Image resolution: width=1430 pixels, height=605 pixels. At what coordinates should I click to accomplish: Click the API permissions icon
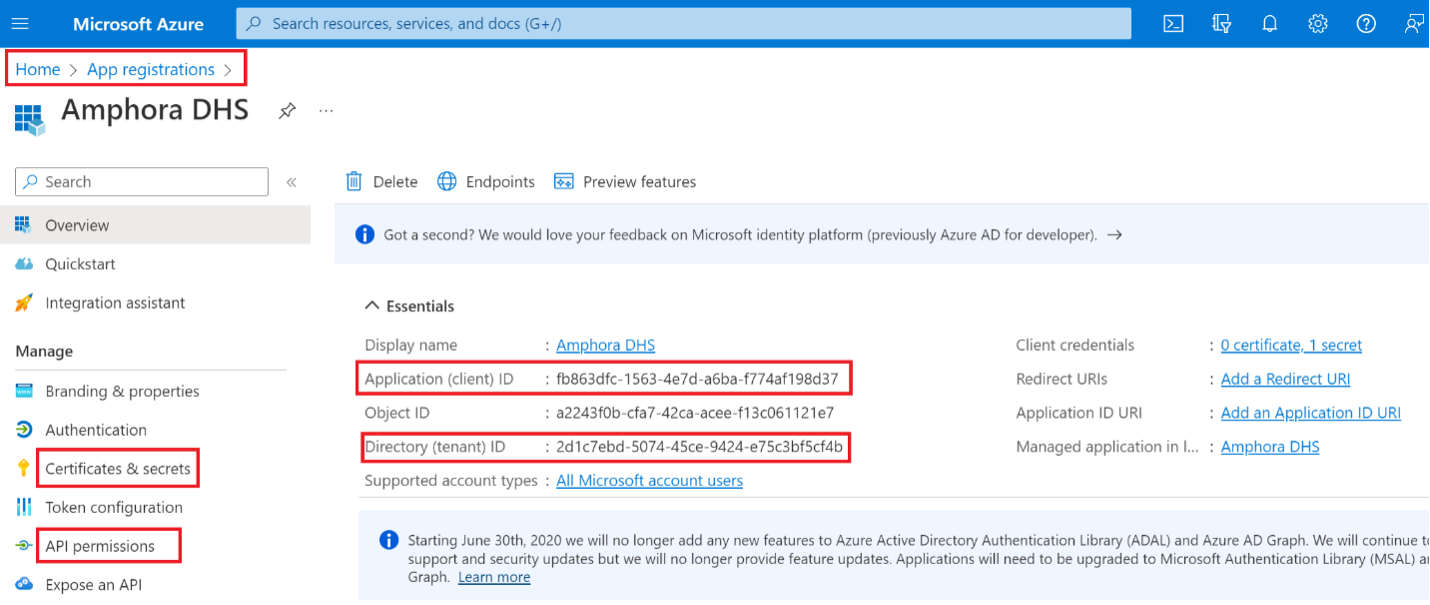[24, 546]
